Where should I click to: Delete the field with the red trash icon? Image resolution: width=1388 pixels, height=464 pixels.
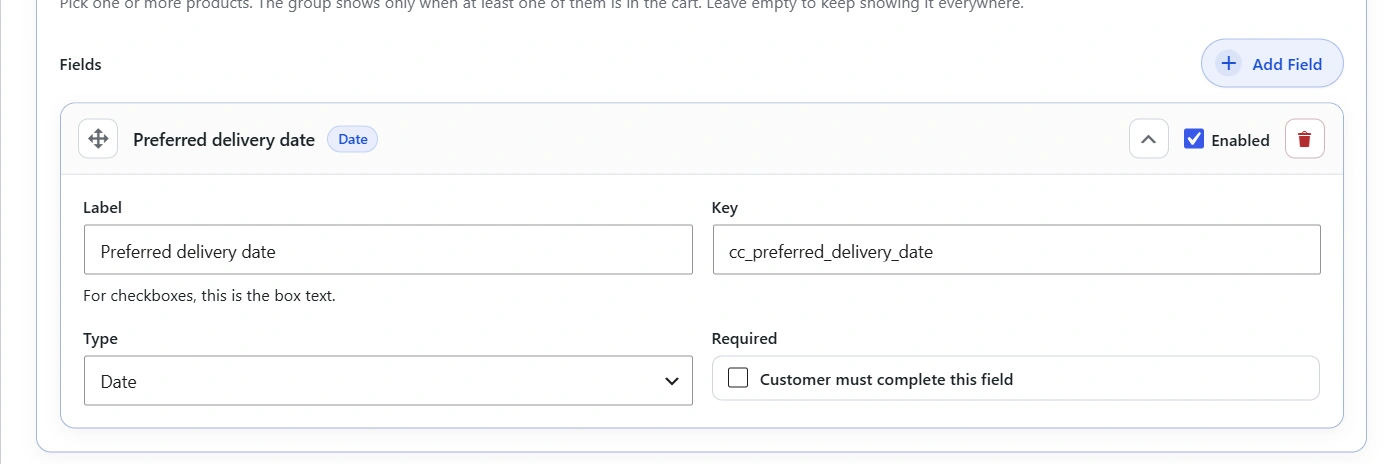tap(1304, 139)
